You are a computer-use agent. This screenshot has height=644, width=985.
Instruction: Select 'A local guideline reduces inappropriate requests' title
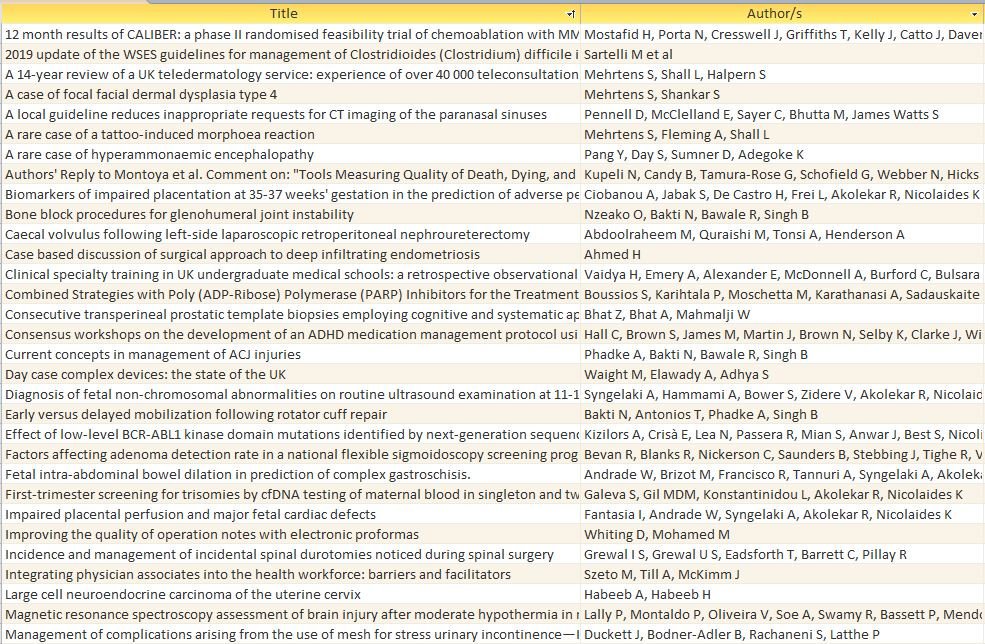click(291, 115)
